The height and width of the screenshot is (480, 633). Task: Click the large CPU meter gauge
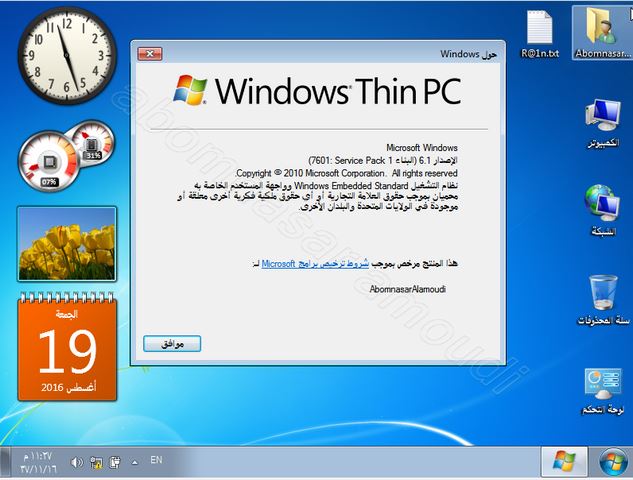pos(49,161)
